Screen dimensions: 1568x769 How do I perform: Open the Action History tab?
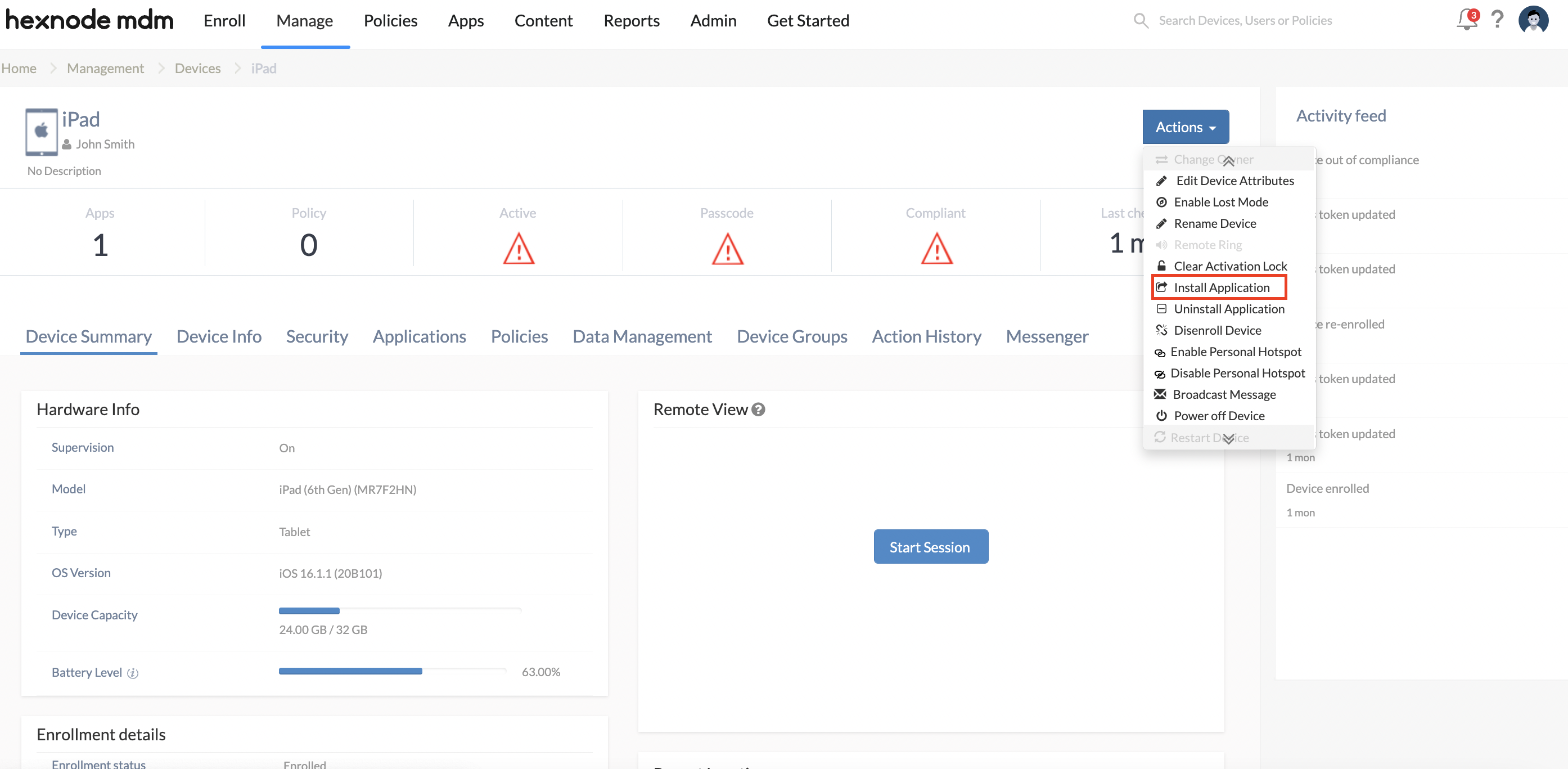[x=926, y=336]
